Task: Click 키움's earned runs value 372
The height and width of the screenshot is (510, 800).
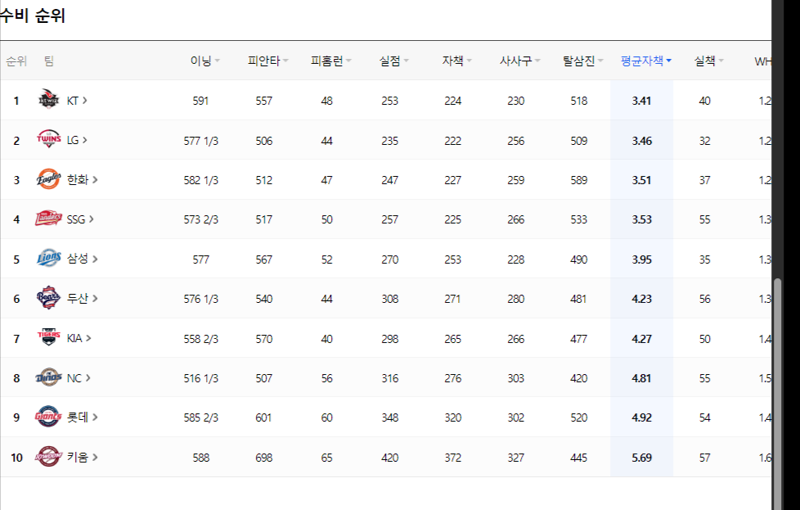Action: (x=453, y=457)
